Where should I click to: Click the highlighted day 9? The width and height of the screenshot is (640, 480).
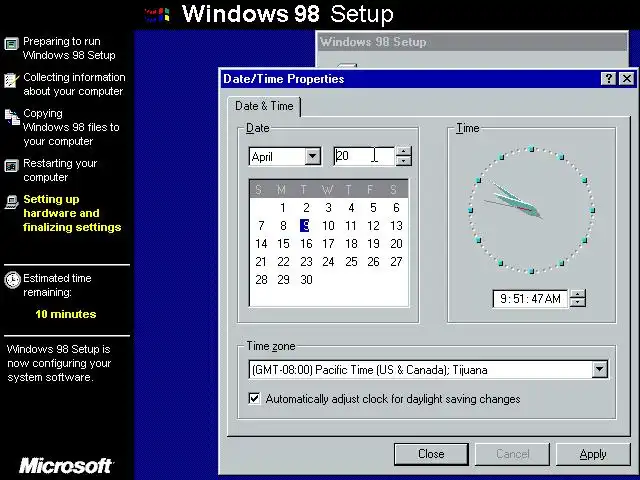[x=305, y=226]
